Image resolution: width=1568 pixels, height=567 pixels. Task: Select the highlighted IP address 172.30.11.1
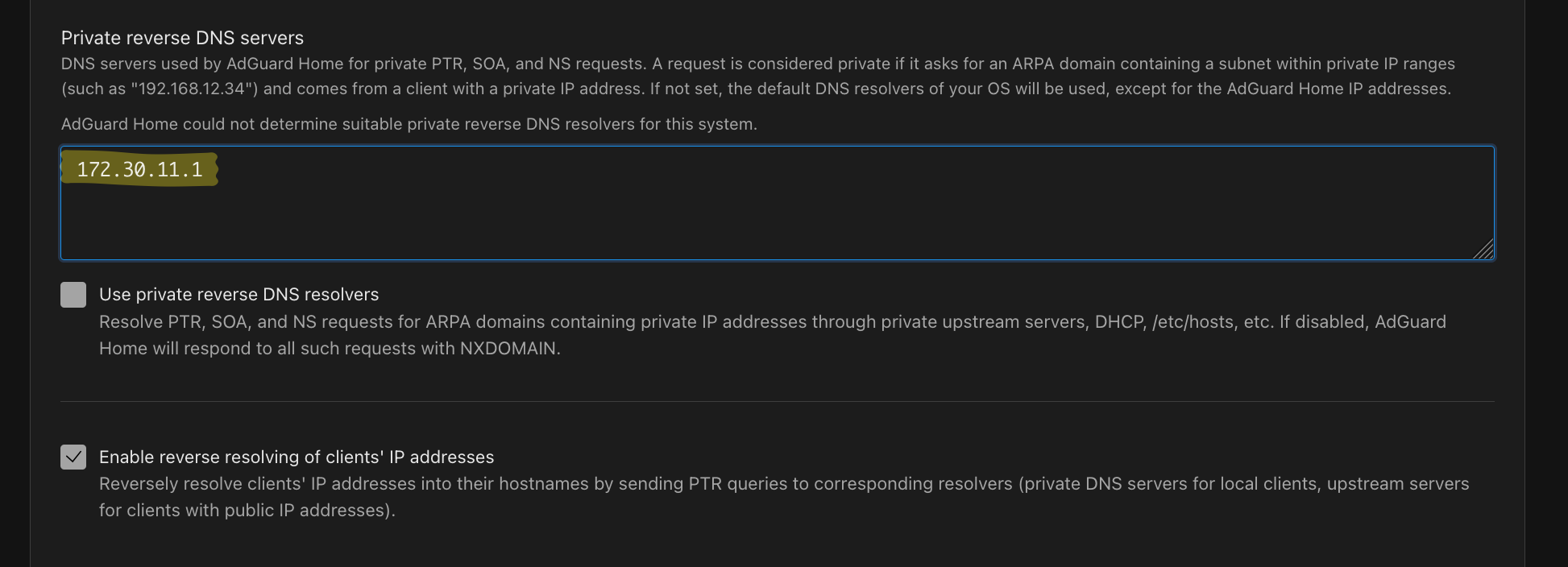(x=139, y=170)
